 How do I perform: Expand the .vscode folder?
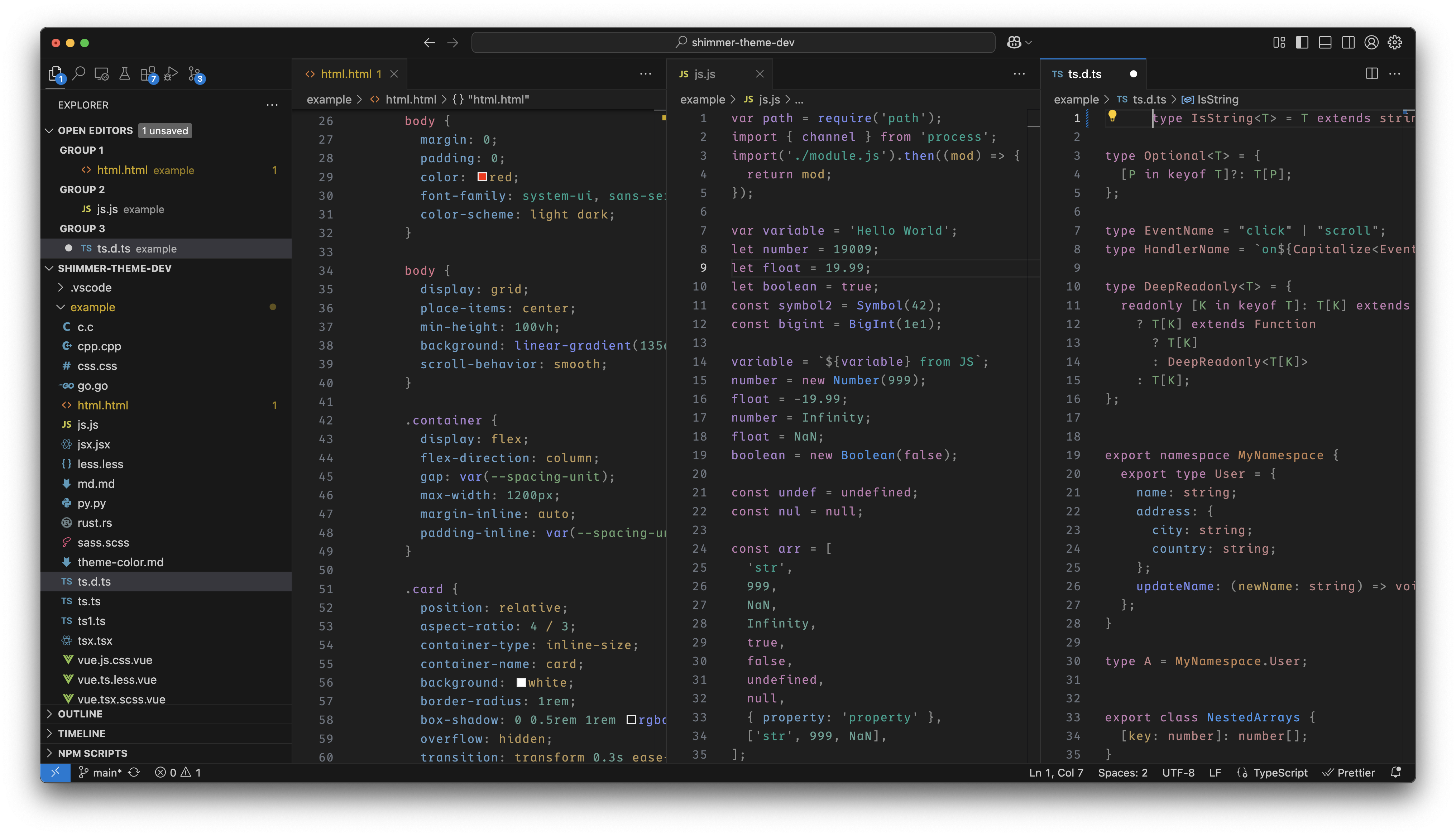click(x=91, y=287)
